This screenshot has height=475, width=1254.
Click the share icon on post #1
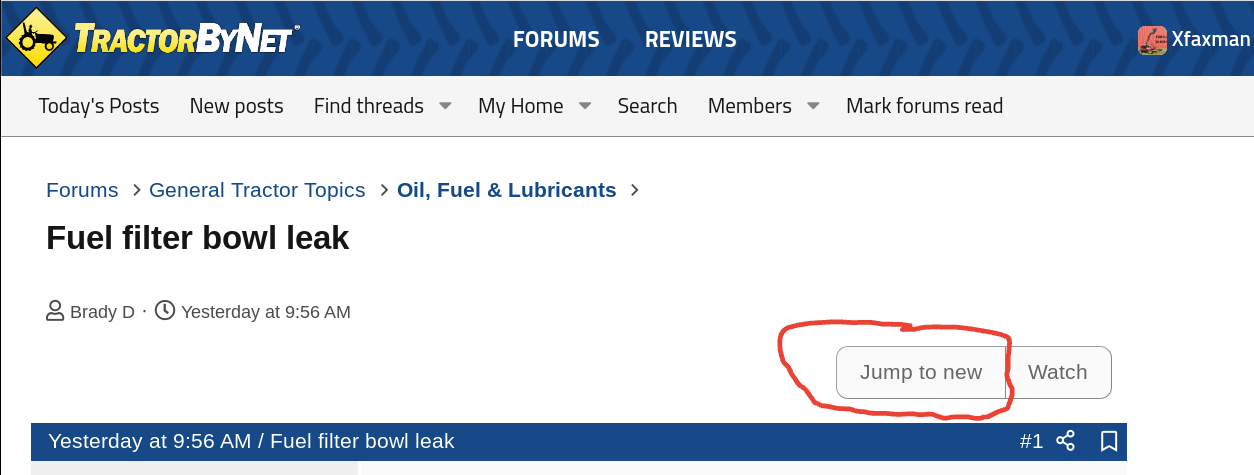[x=1066, y=441]
